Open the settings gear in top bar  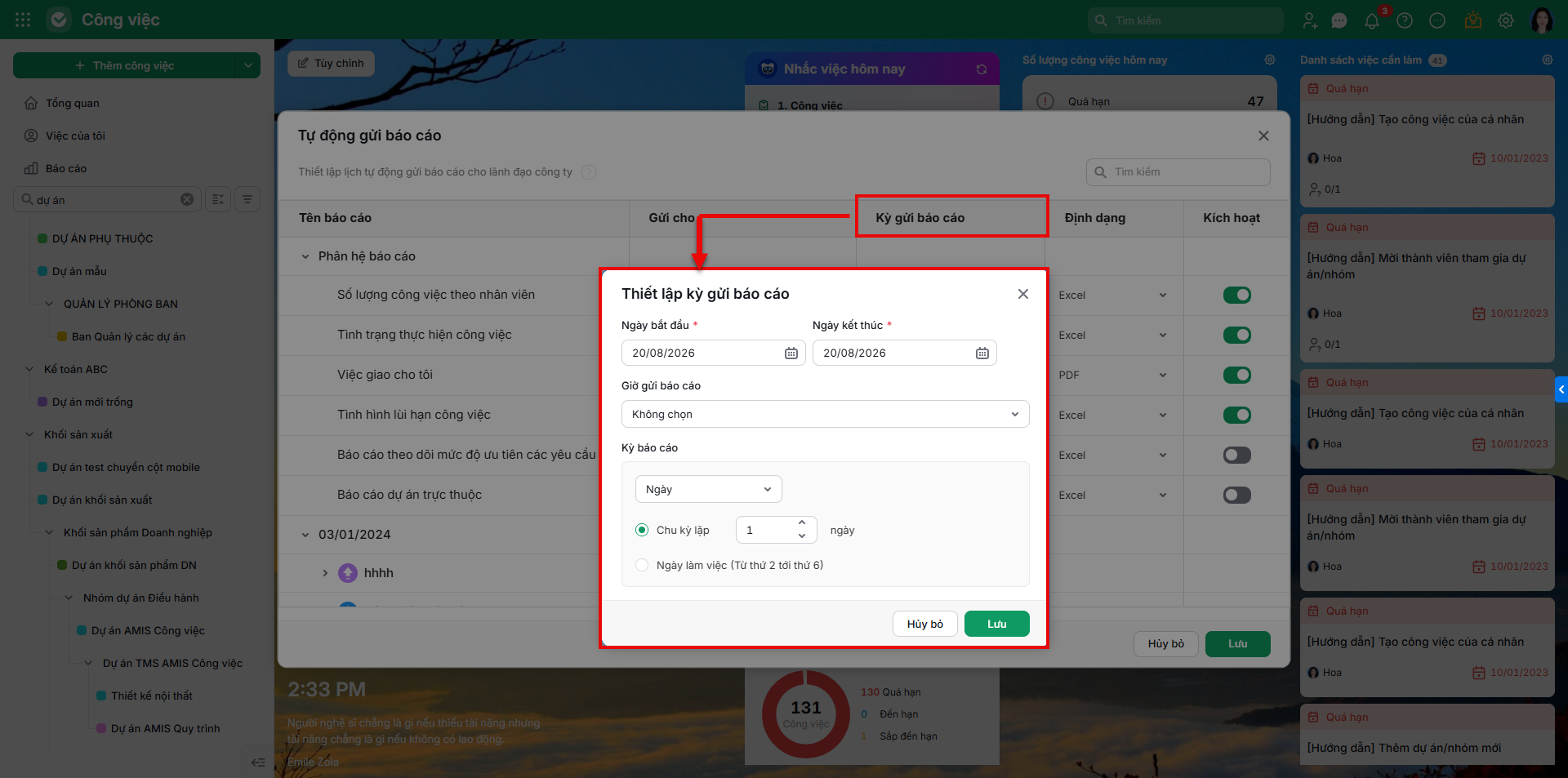1506,20
